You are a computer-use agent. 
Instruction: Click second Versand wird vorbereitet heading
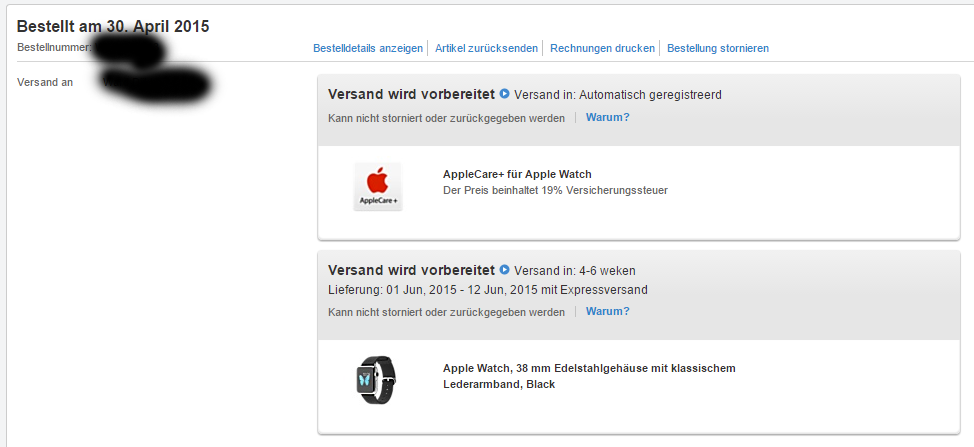tap(411, 270)
